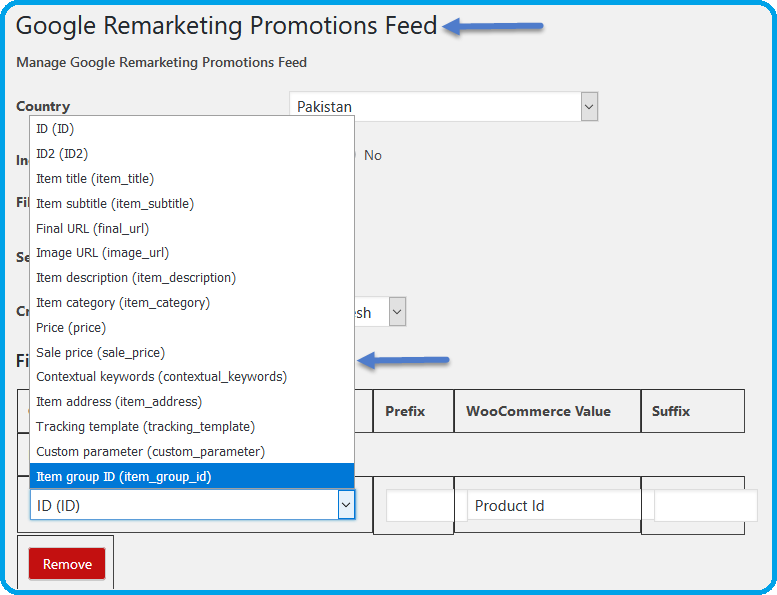Image resolution: width=777 pixels, height=595 pixels.
Task: Pick Item subtitle (item_subtitle) option
Action: [192, 203]
